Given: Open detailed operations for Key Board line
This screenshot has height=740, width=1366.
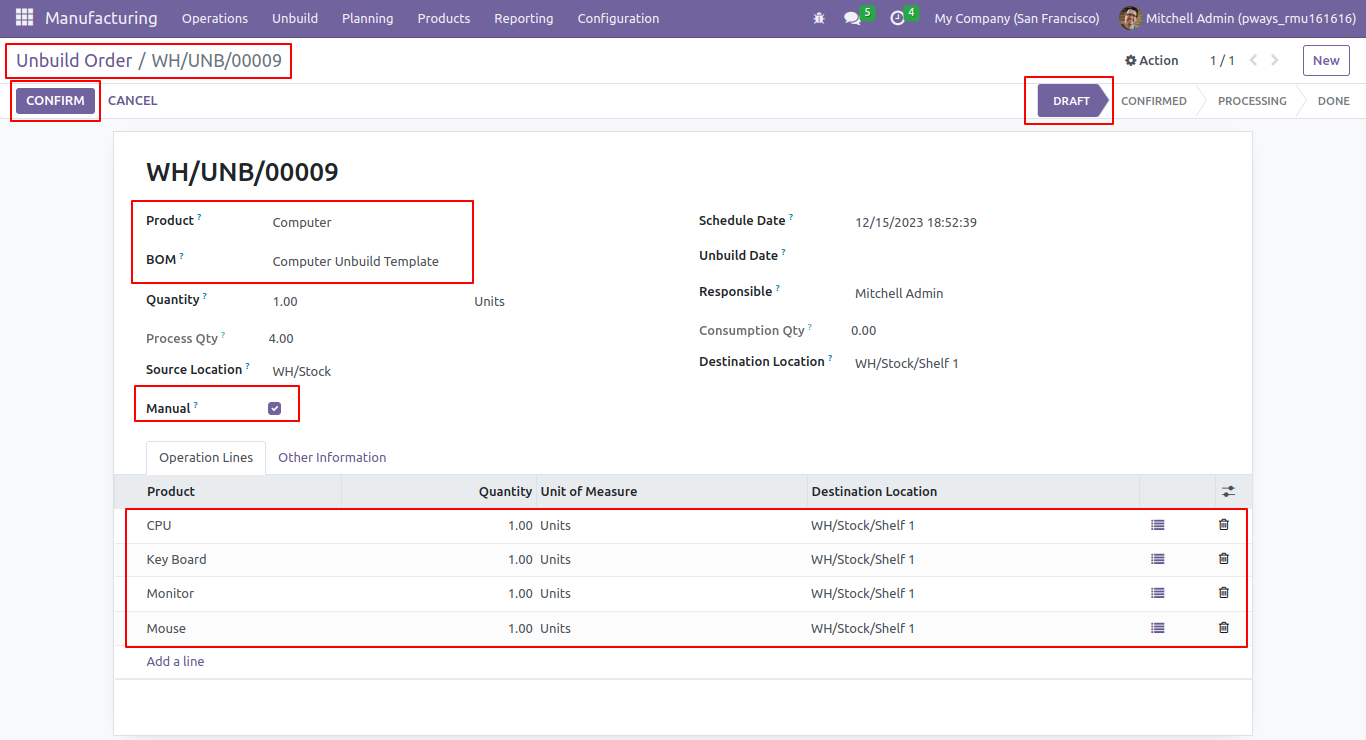Looking at the screenshot, I should [x=1158, y=559].
